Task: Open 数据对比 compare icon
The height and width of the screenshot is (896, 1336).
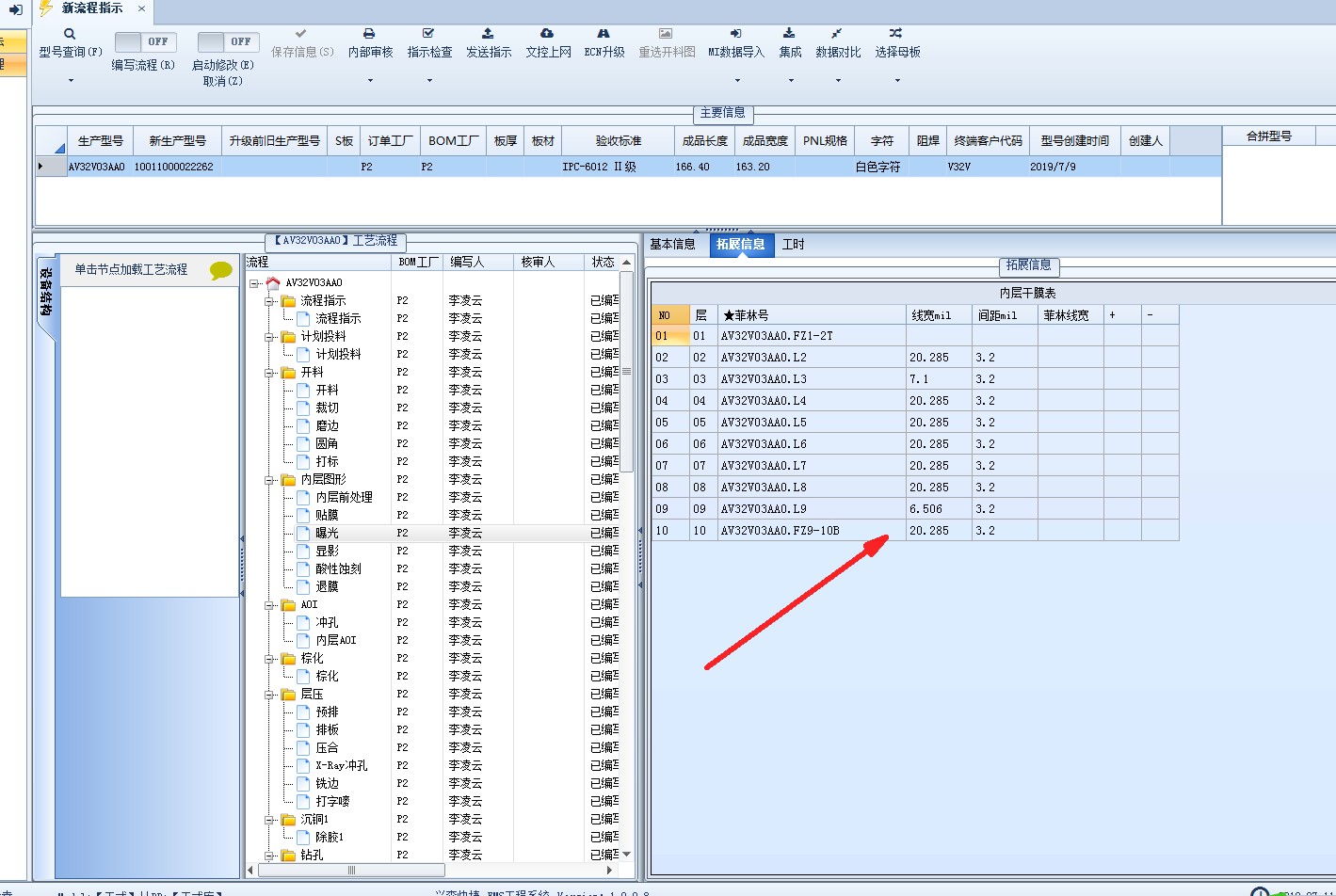Action: pos(837,34)
